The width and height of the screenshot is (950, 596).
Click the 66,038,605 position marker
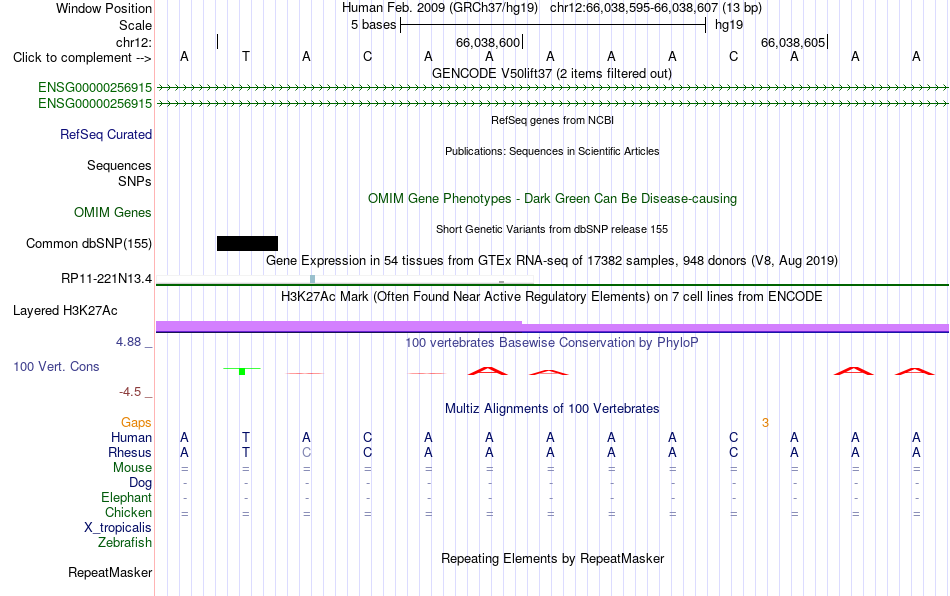tap(794, 42)
